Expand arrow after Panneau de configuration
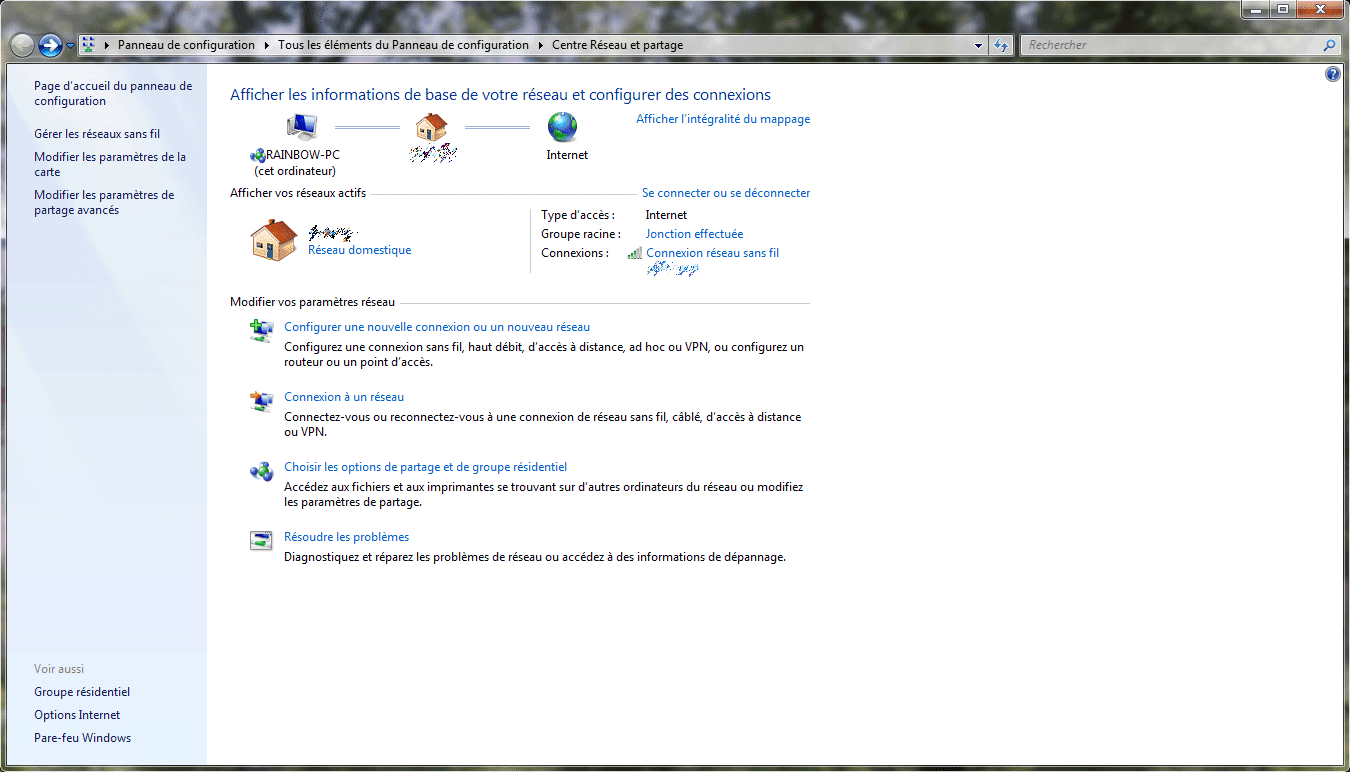Image resolution: width=1350 pixels, height=772 pixels. [x=267, y=45]
